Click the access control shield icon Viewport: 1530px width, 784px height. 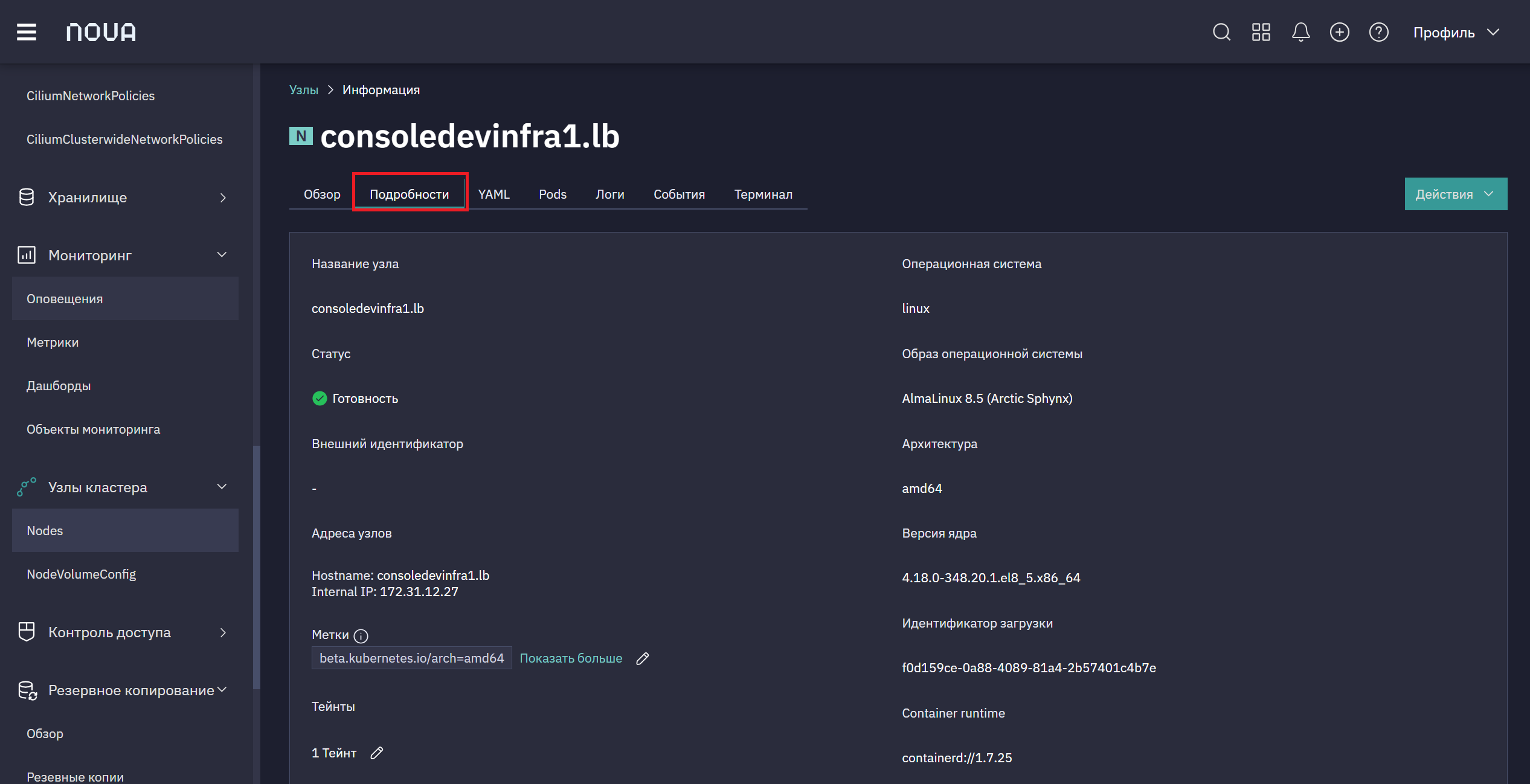point(27,632)
